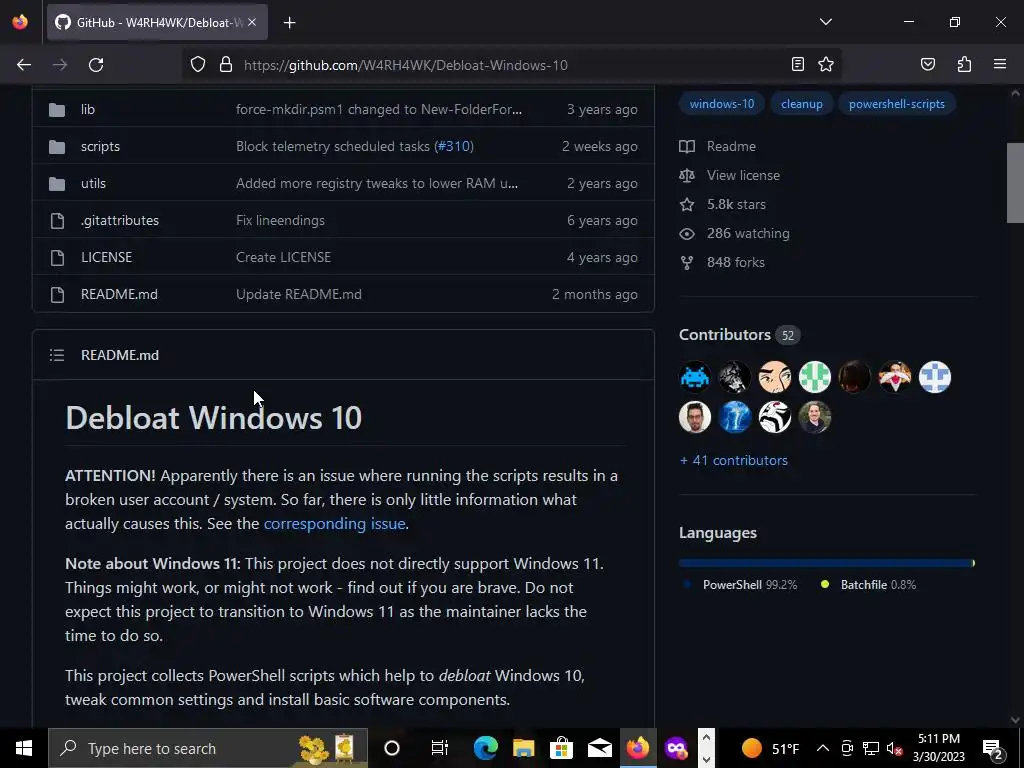Open the green pattern contributor avatar
The width and height of the screenshot is (1024, 768).
(814, 377)
